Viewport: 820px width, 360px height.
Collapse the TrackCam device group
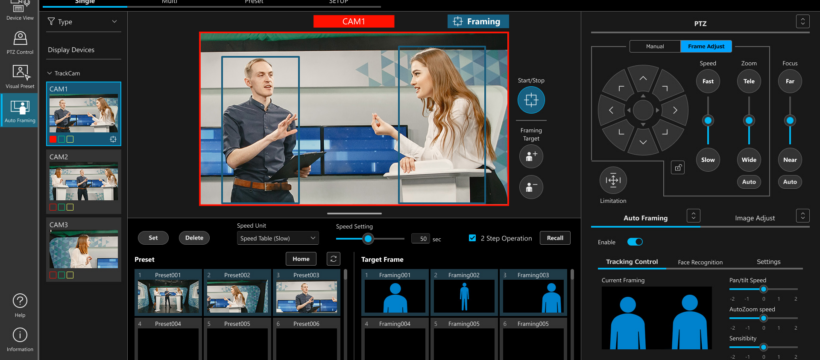[x=50, y=74]
